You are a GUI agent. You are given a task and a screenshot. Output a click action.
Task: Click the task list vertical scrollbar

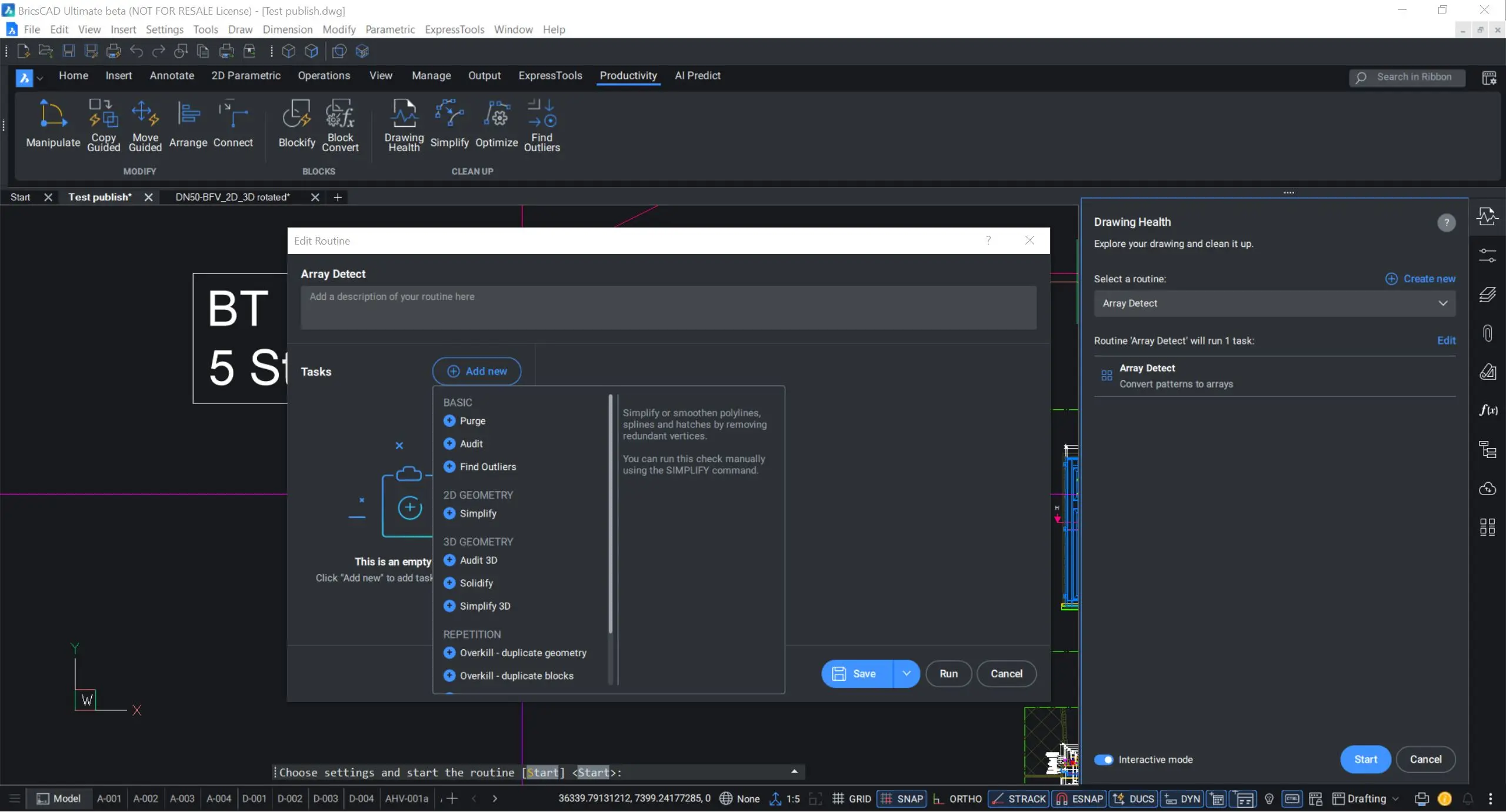[610, 513]
